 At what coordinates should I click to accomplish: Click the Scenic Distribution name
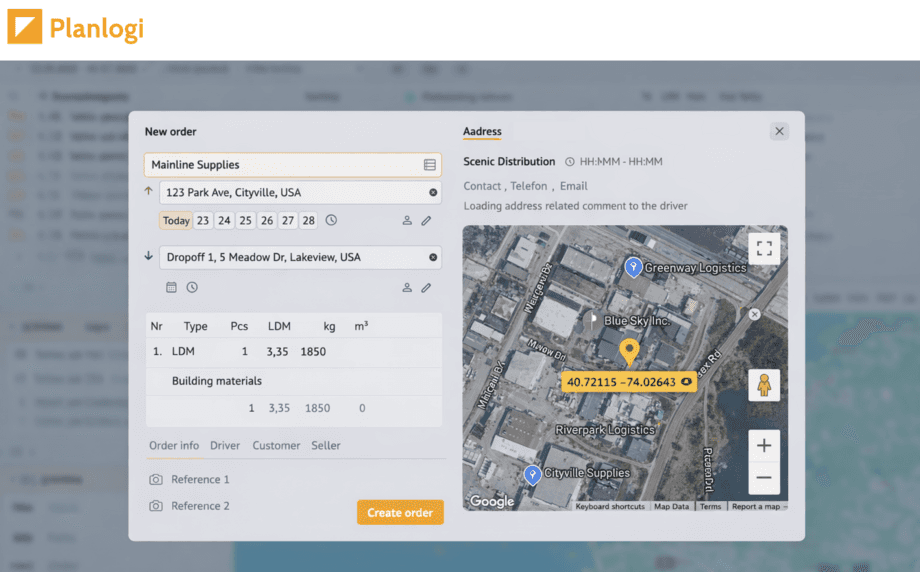coord(509,161)
